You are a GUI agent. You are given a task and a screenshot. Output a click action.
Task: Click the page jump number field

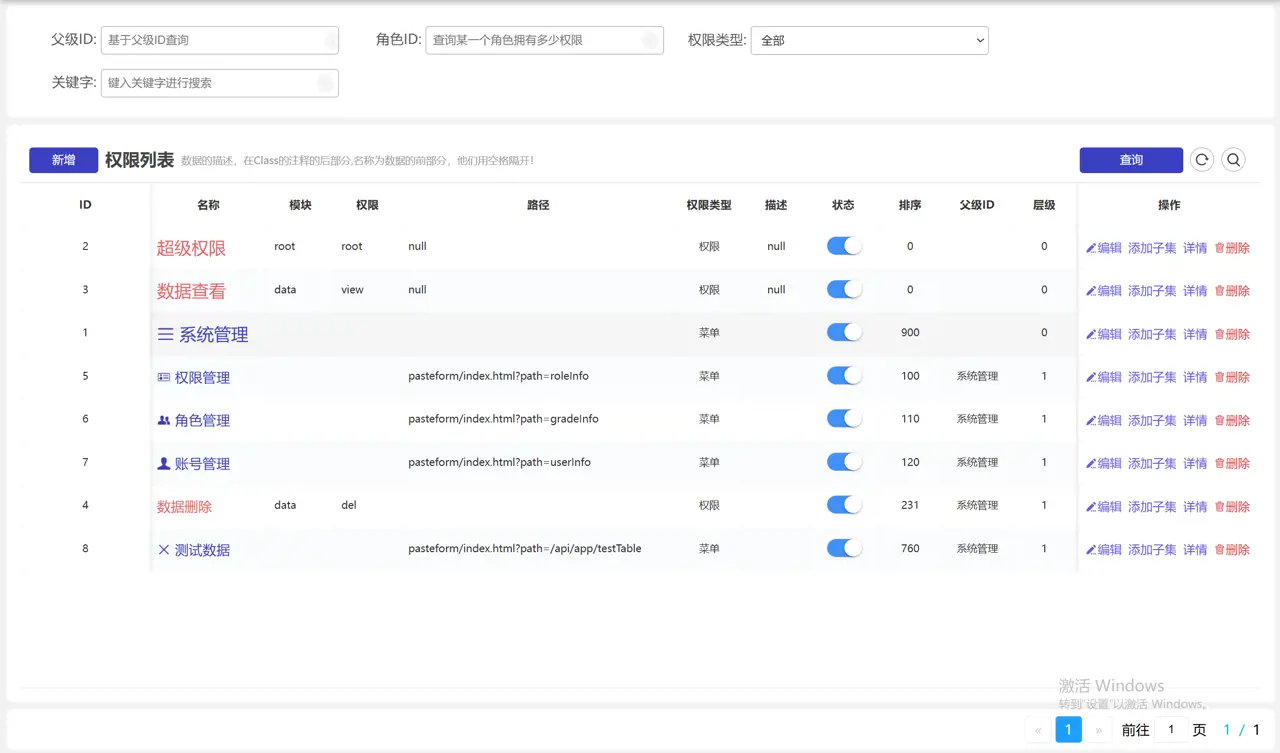[1171, 730]
